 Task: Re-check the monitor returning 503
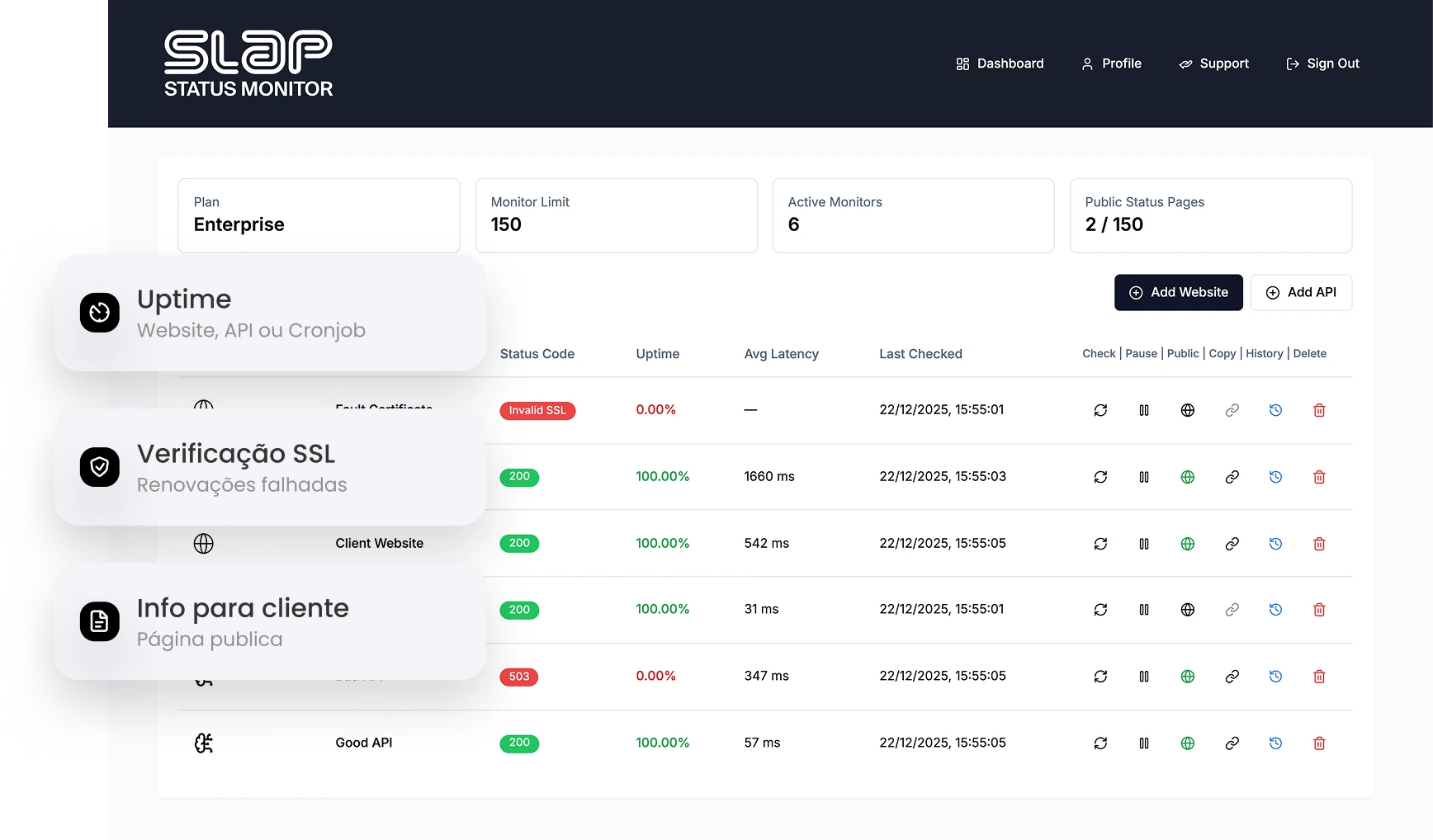[x=1100, y=677]
